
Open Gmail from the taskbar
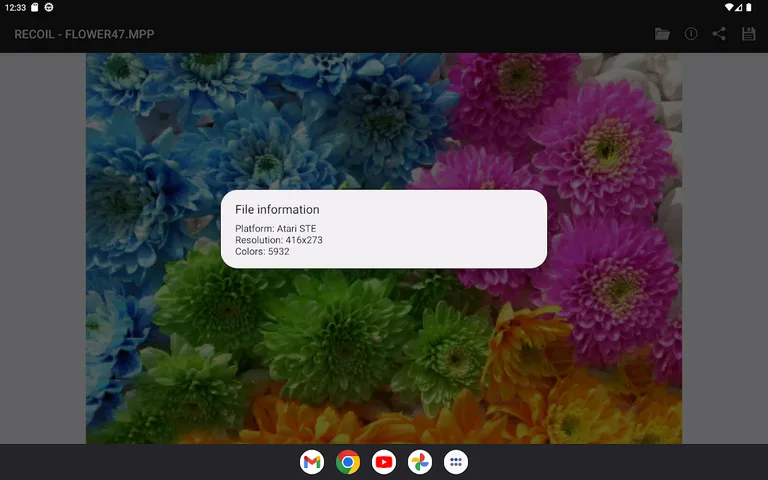coord(312,462)
